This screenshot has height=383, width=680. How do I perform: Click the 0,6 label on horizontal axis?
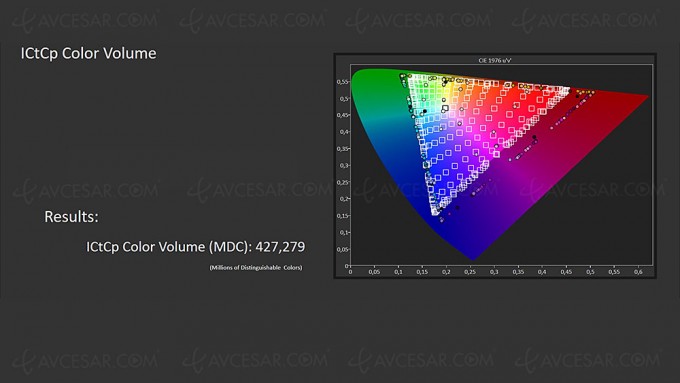coord(638,272)
